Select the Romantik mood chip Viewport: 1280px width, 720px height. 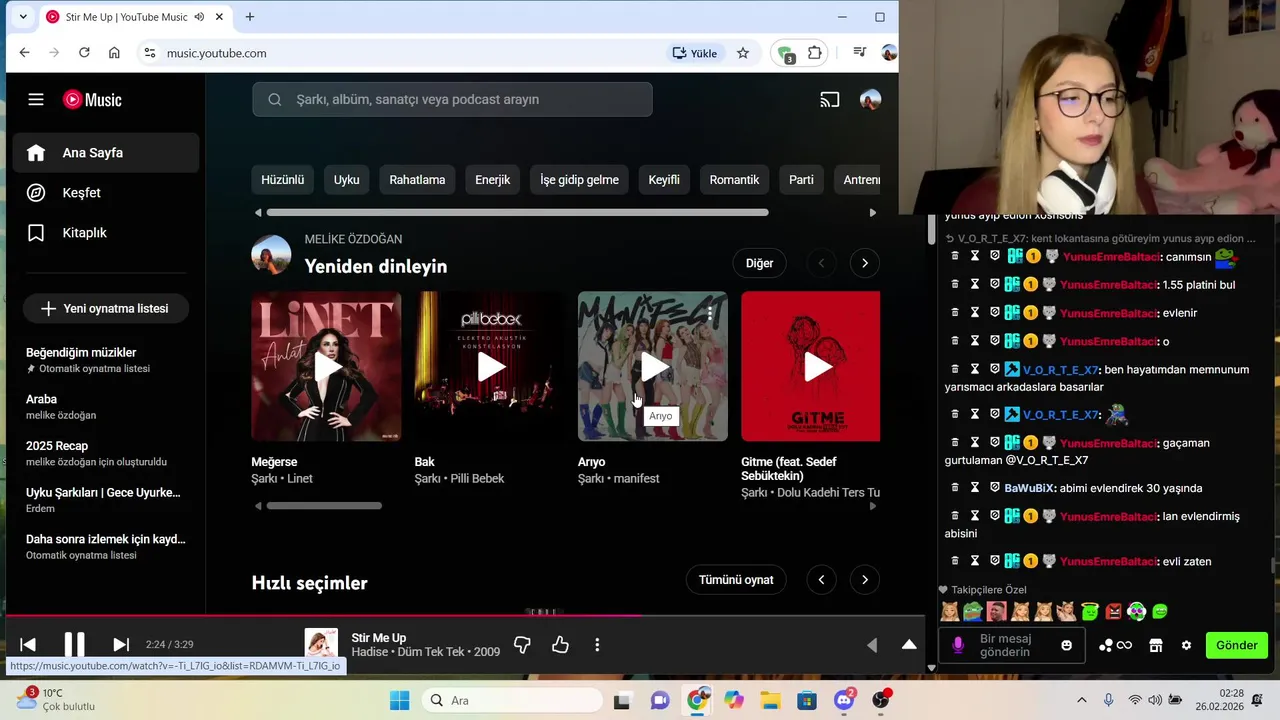click(x=734, y=180)
